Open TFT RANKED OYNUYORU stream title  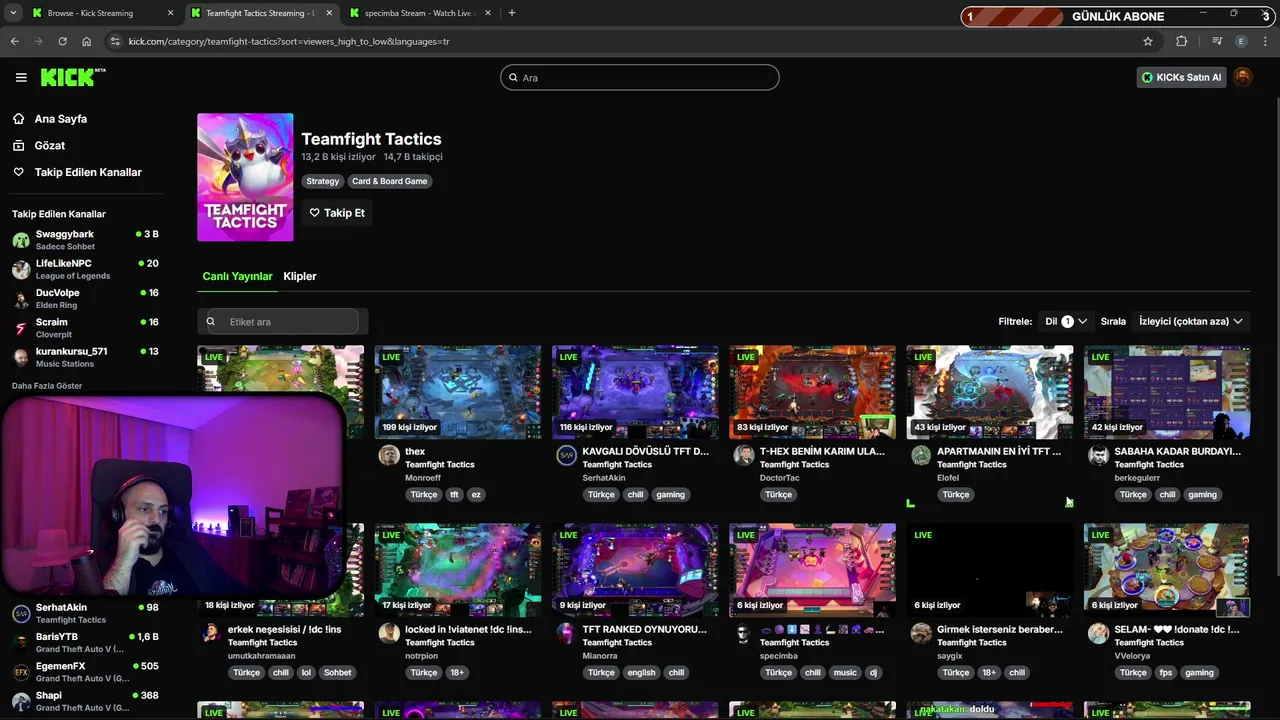coord(645,629)
